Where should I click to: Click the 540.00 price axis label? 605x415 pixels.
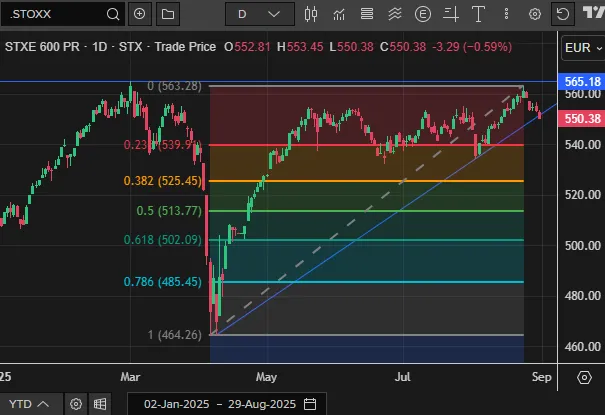pyautogui.click(x=583, y=145)
